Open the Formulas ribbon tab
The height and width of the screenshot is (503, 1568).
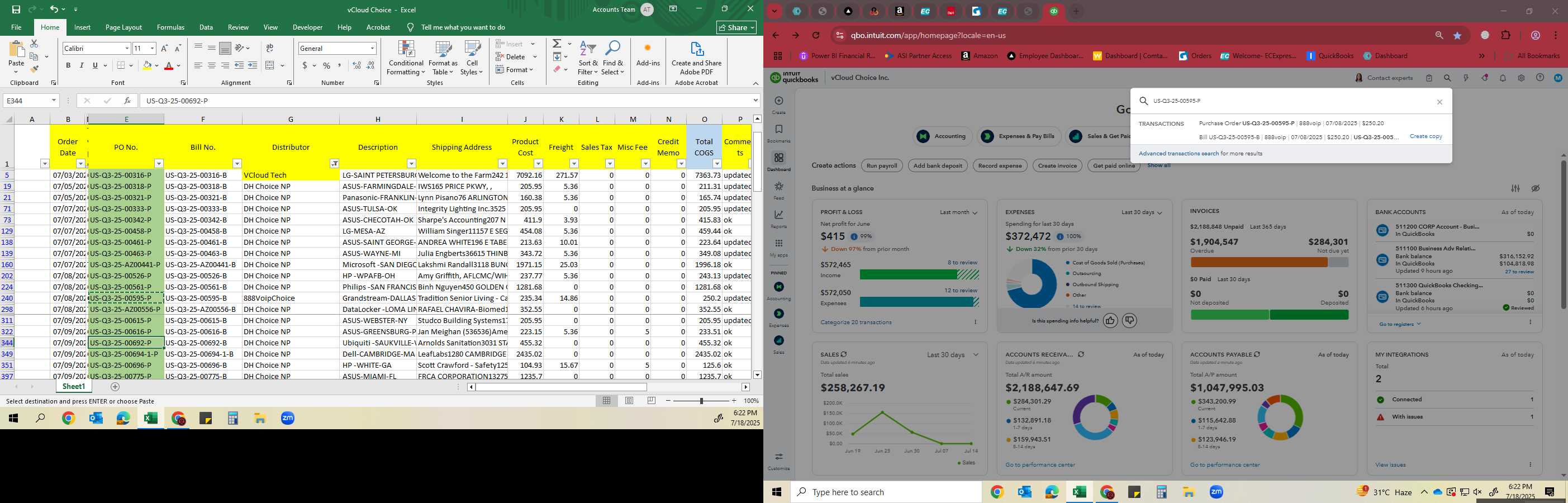[x=170, y=27]
